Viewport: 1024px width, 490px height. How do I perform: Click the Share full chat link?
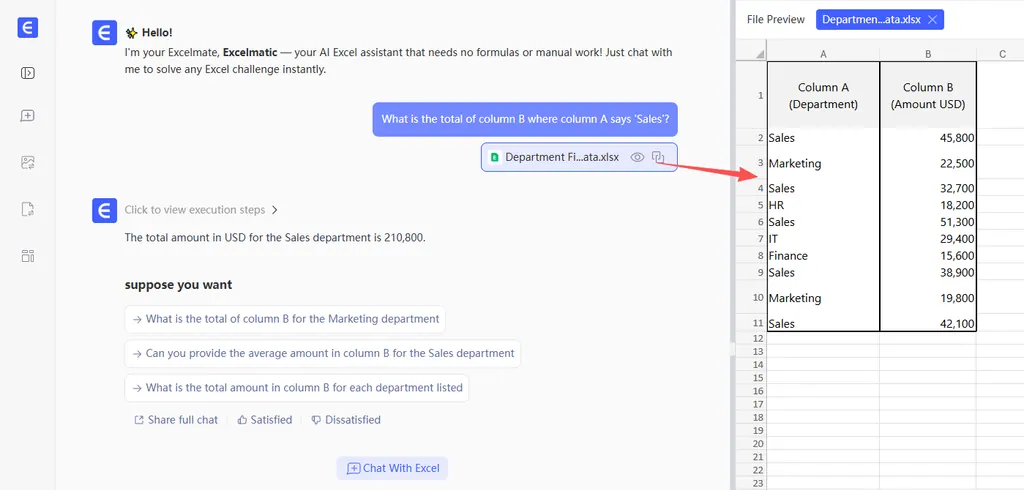click(176, 420)
